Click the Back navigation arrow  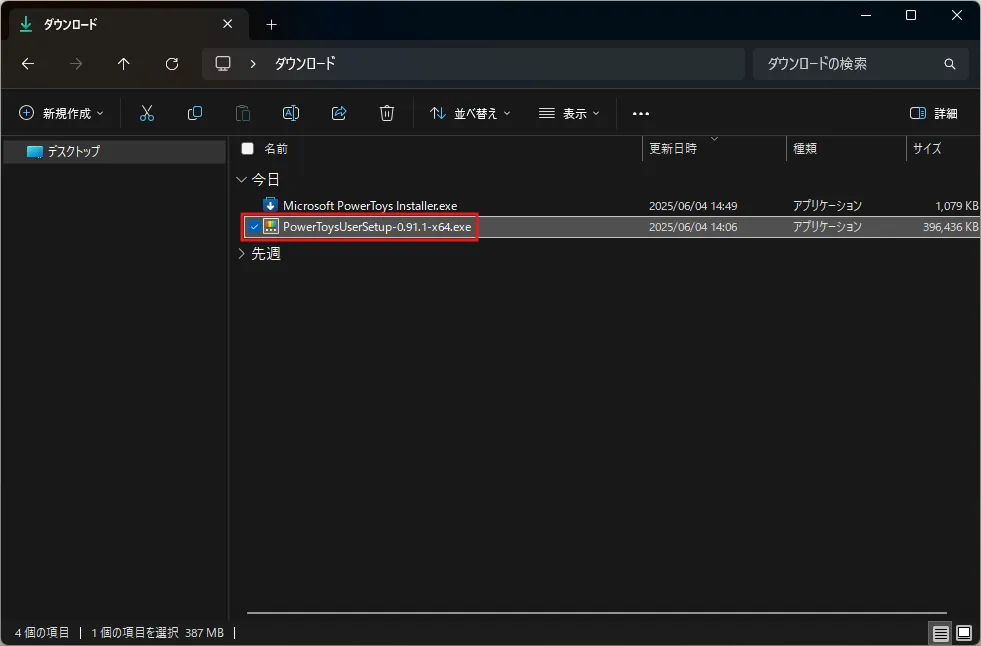tap(28, 64)
